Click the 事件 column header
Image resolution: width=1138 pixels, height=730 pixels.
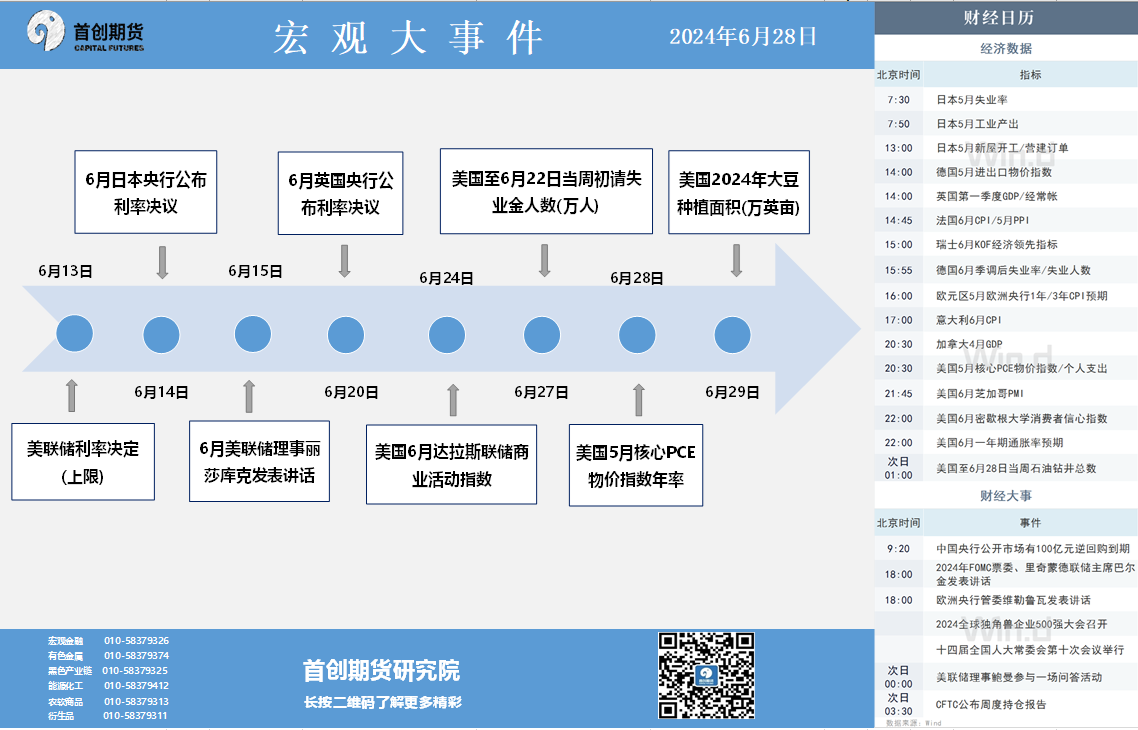(1031, 522)
